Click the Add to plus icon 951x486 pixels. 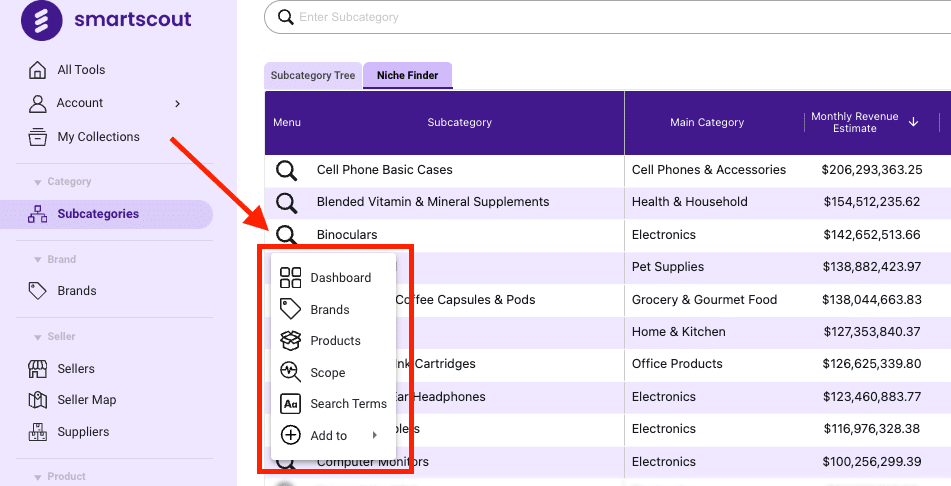pos(291,435)
